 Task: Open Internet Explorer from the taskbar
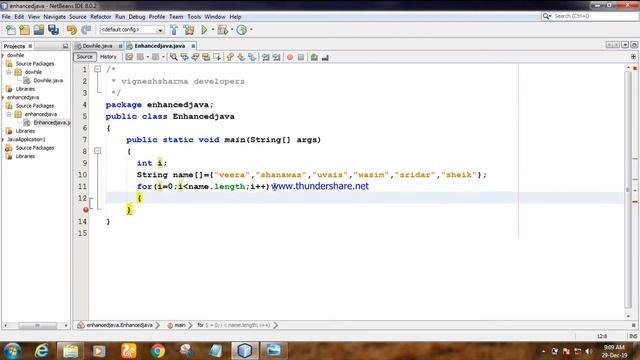click(41, 351)
